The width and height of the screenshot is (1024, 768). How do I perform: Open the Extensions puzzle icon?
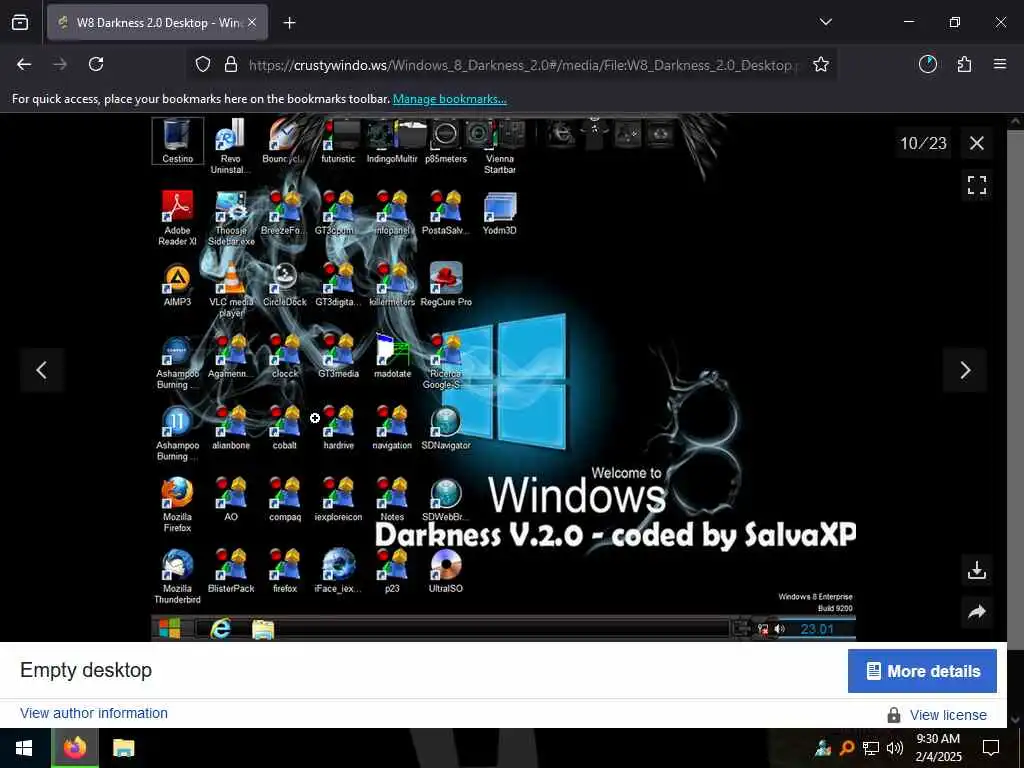964,64
